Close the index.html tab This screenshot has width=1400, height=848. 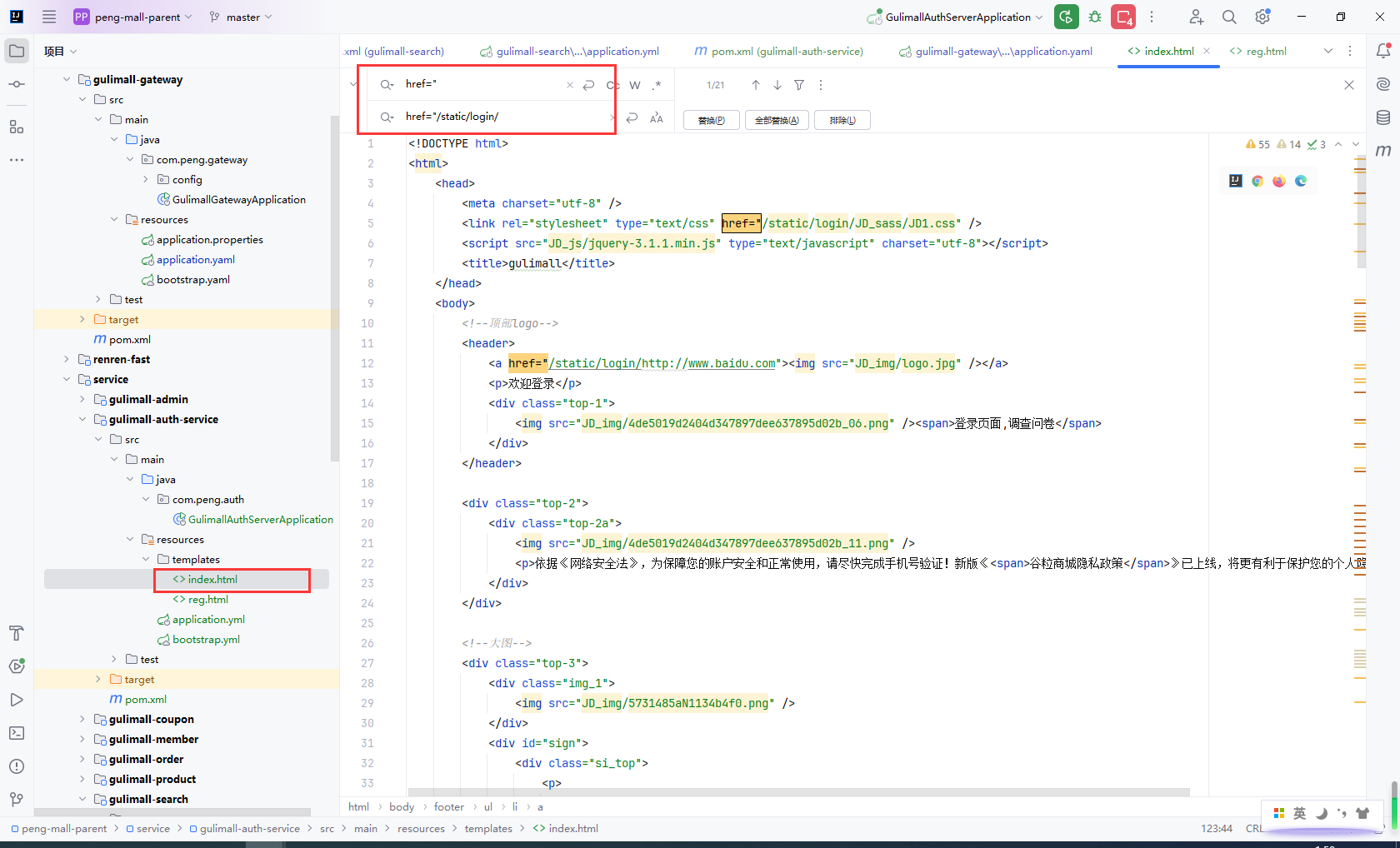point(1207,51)
